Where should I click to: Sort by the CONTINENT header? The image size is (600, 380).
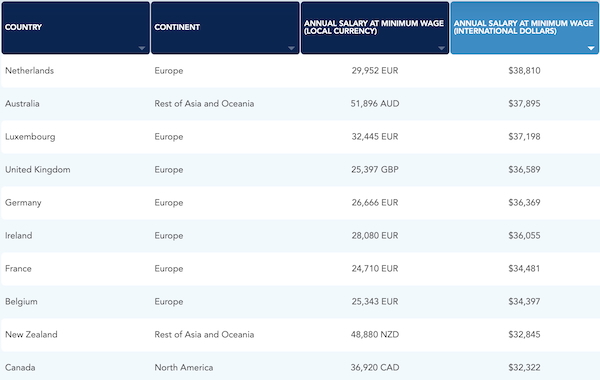pyautogui.click(x=225, y=28)
